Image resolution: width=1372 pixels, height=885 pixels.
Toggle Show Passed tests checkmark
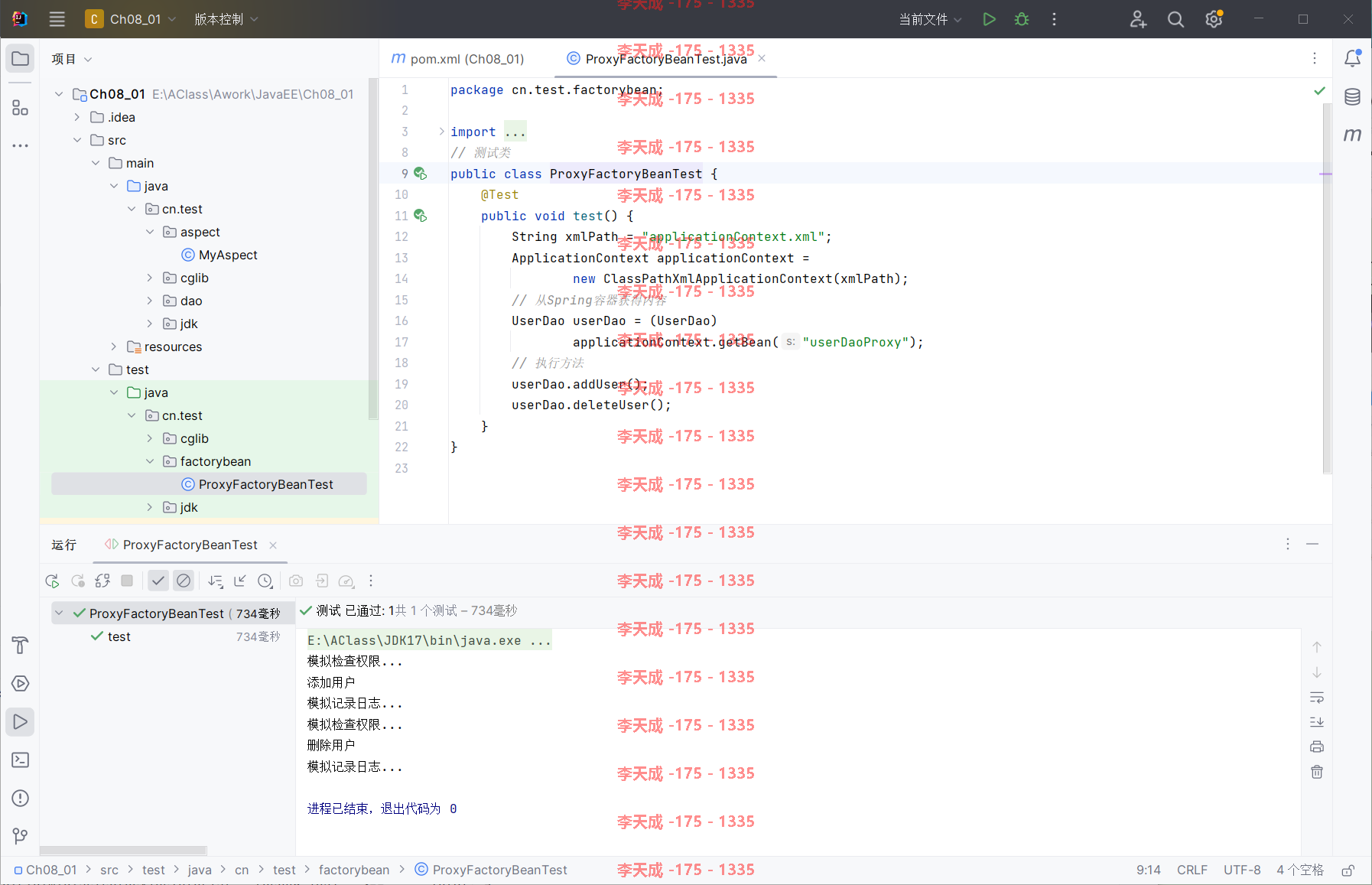158,581
